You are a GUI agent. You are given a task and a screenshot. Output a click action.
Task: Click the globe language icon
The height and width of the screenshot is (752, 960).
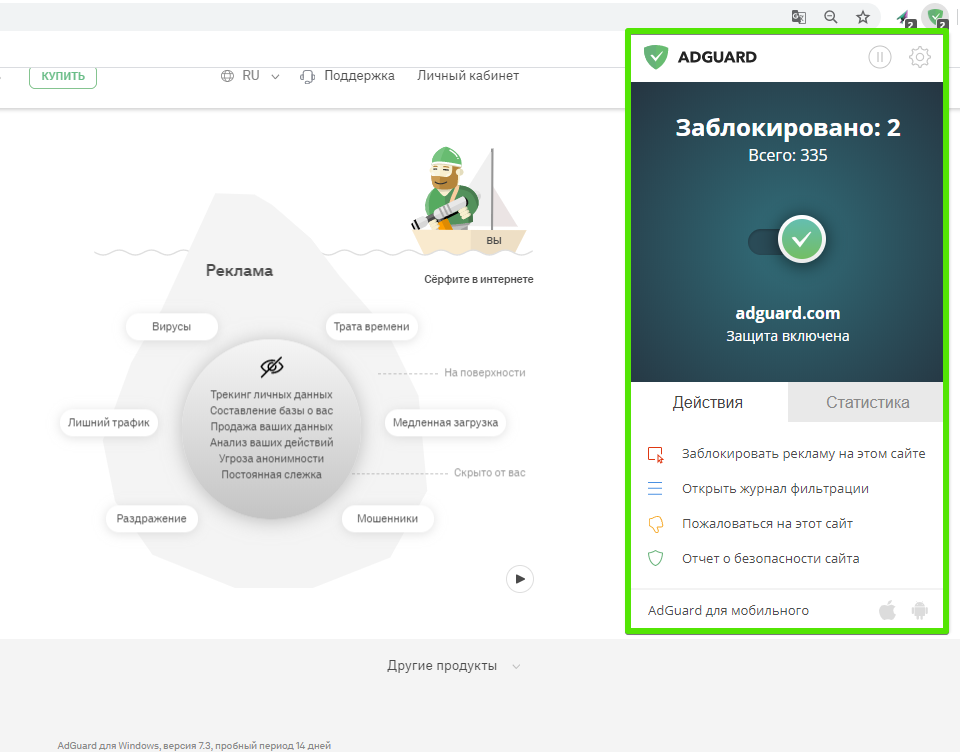(x=227, y=76)
